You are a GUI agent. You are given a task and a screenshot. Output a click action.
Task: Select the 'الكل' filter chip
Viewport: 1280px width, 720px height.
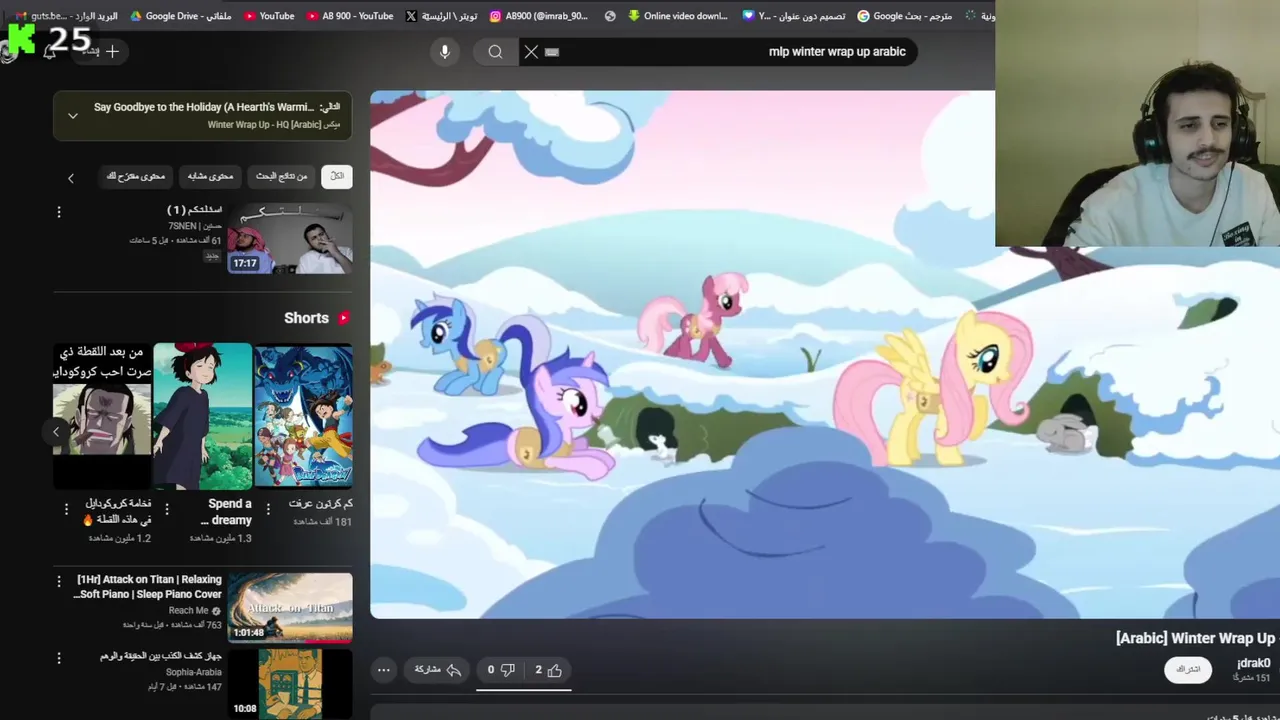click(337, 176)
